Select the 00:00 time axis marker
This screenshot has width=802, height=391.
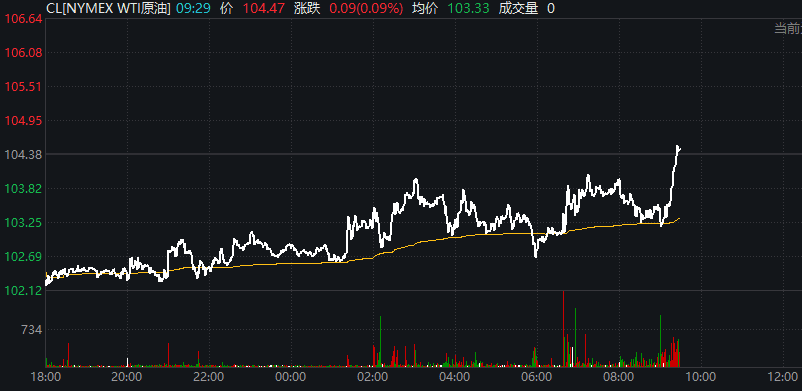point(291,378)
